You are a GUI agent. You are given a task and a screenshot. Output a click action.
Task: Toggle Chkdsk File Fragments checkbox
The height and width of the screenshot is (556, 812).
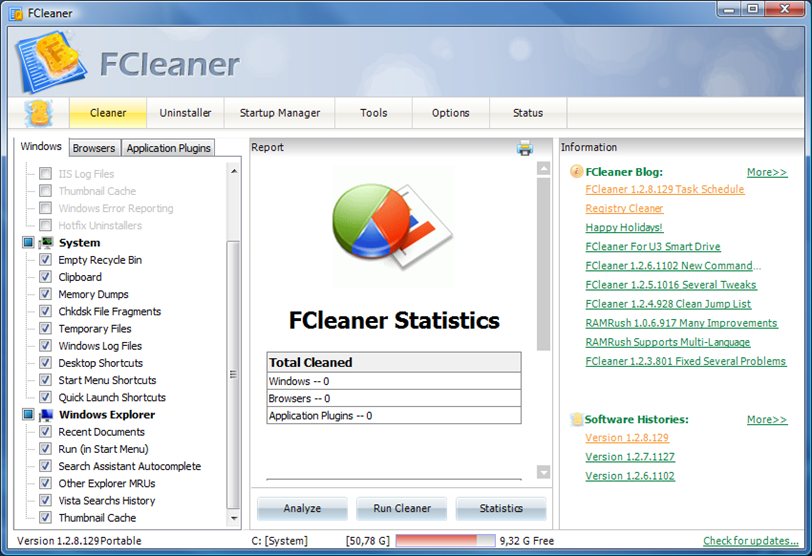click(46, 311)
